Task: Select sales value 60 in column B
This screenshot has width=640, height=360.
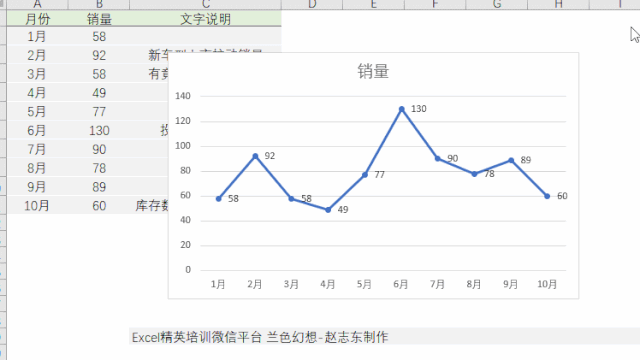Action: point(99,205)
